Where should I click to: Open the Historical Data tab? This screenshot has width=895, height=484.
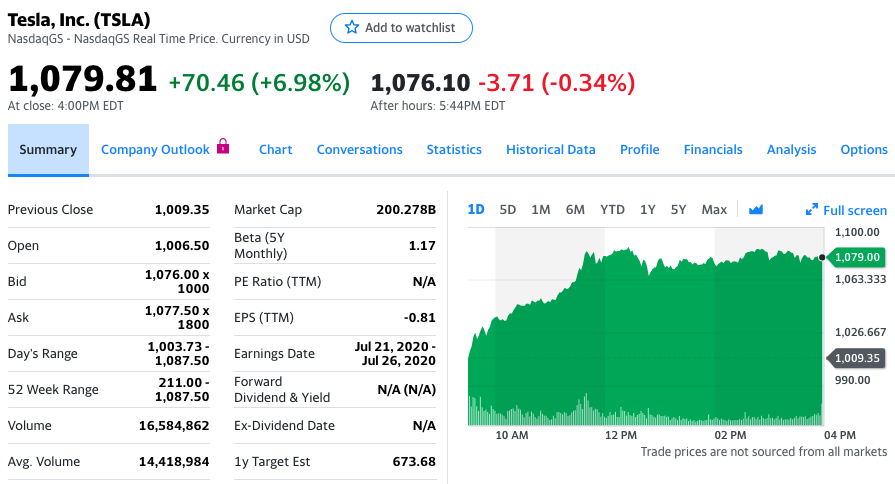pyautogui.click(x=550, y=150)
